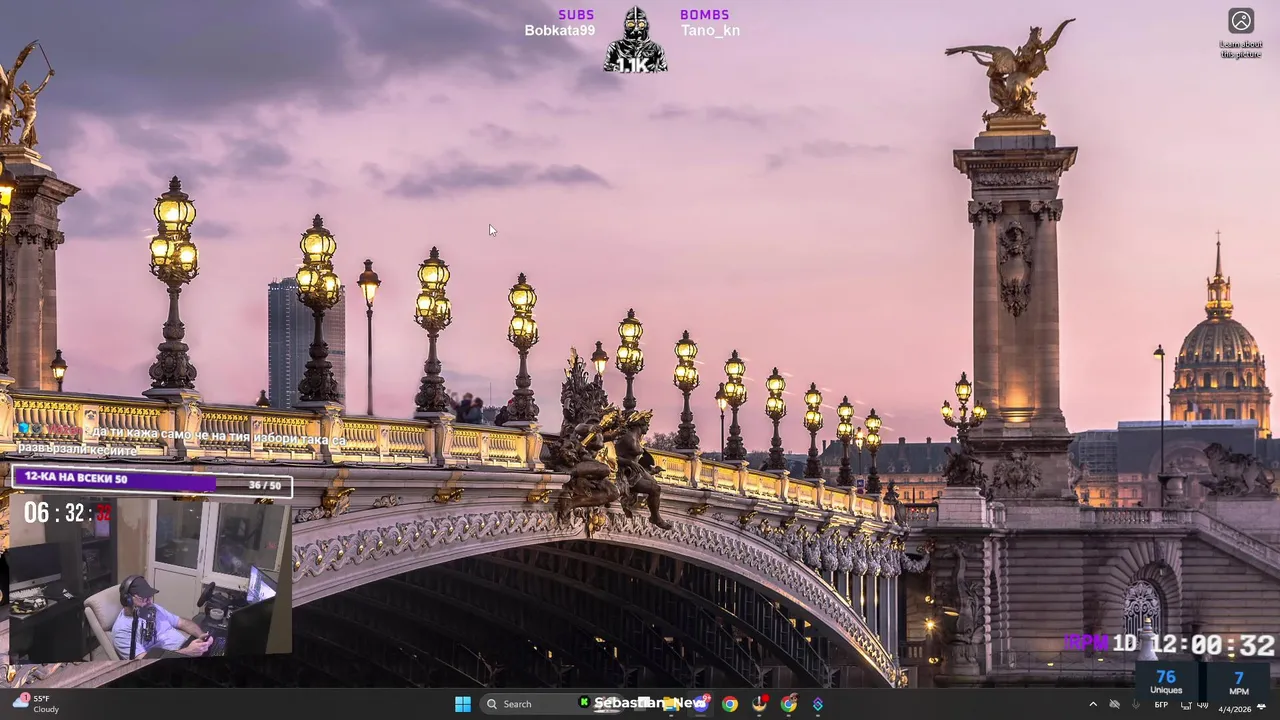Open the first Chrome icon in taskbar
This screenshot has width=1280, height=720.
(730, 704)
